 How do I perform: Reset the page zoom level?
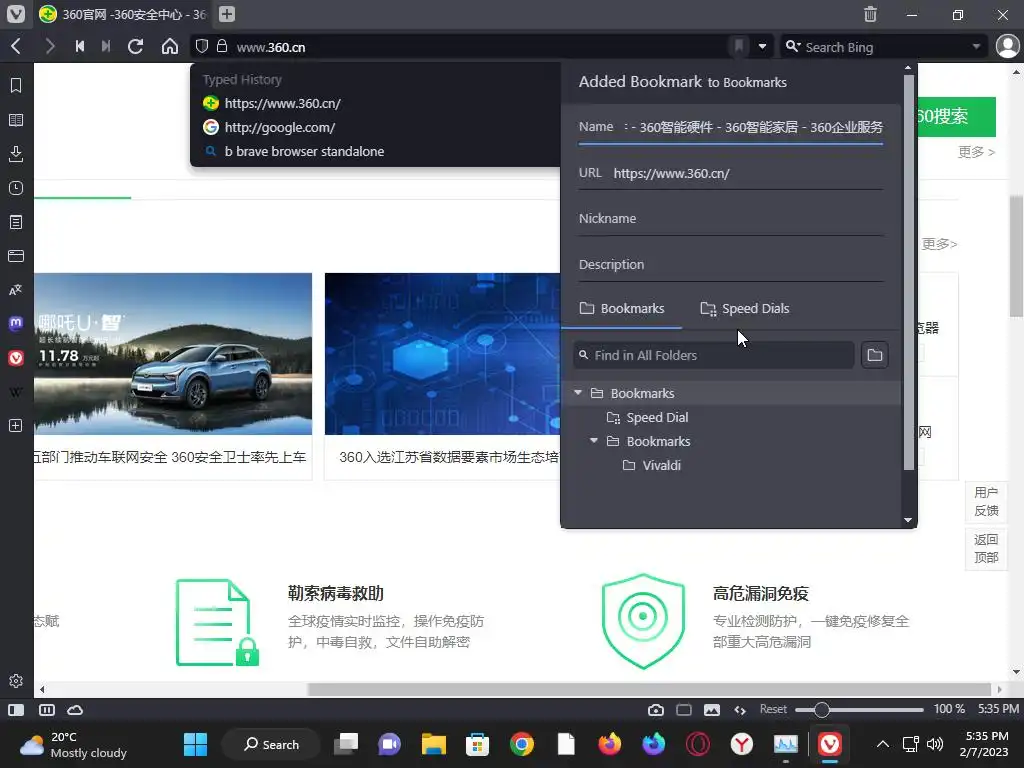pos(773,709)
